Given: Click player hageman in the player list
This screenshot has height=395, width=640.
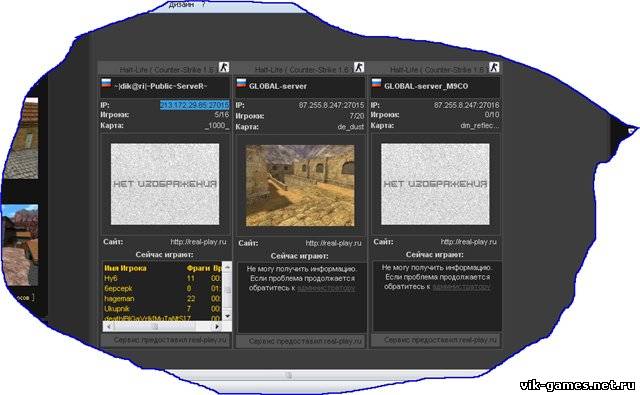Looking at the screenshot, I should (119, 298).
